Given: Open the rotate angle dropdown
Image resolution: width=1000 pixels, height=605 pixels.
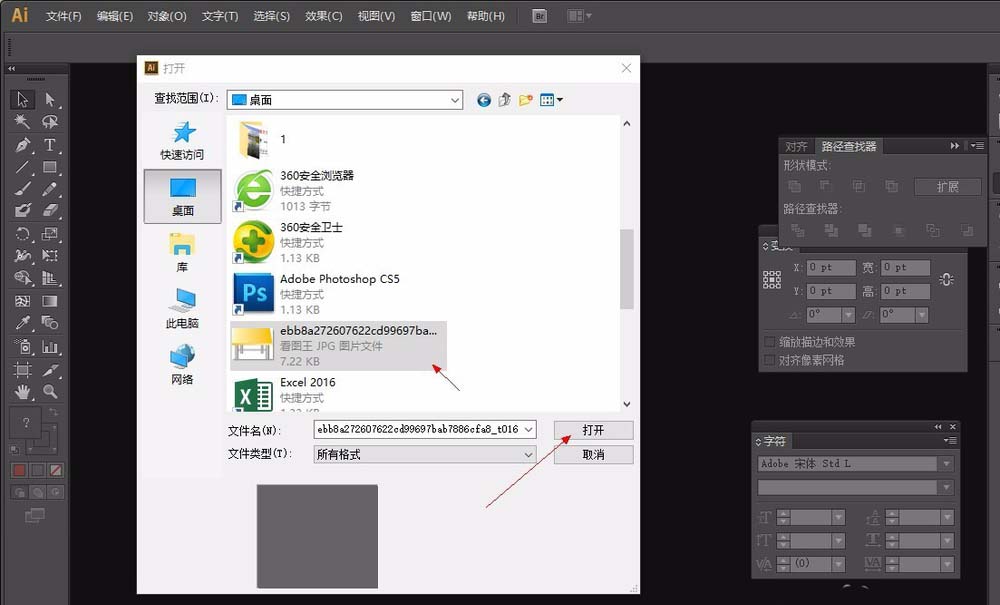Looking at the screenshot, I should click(x=848, y=315).
